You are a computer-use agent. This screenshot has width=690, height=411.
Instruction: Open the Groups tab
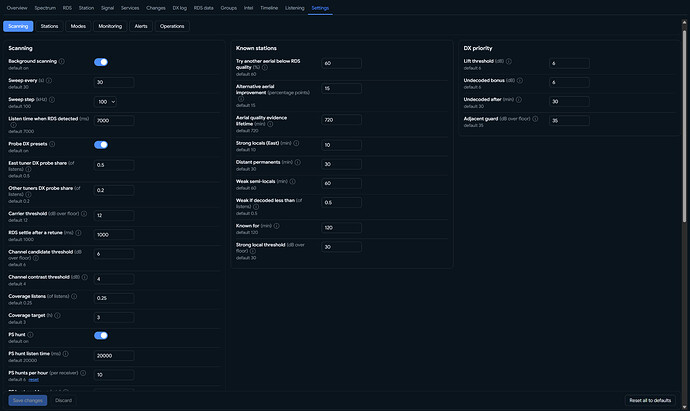point(228,8)
